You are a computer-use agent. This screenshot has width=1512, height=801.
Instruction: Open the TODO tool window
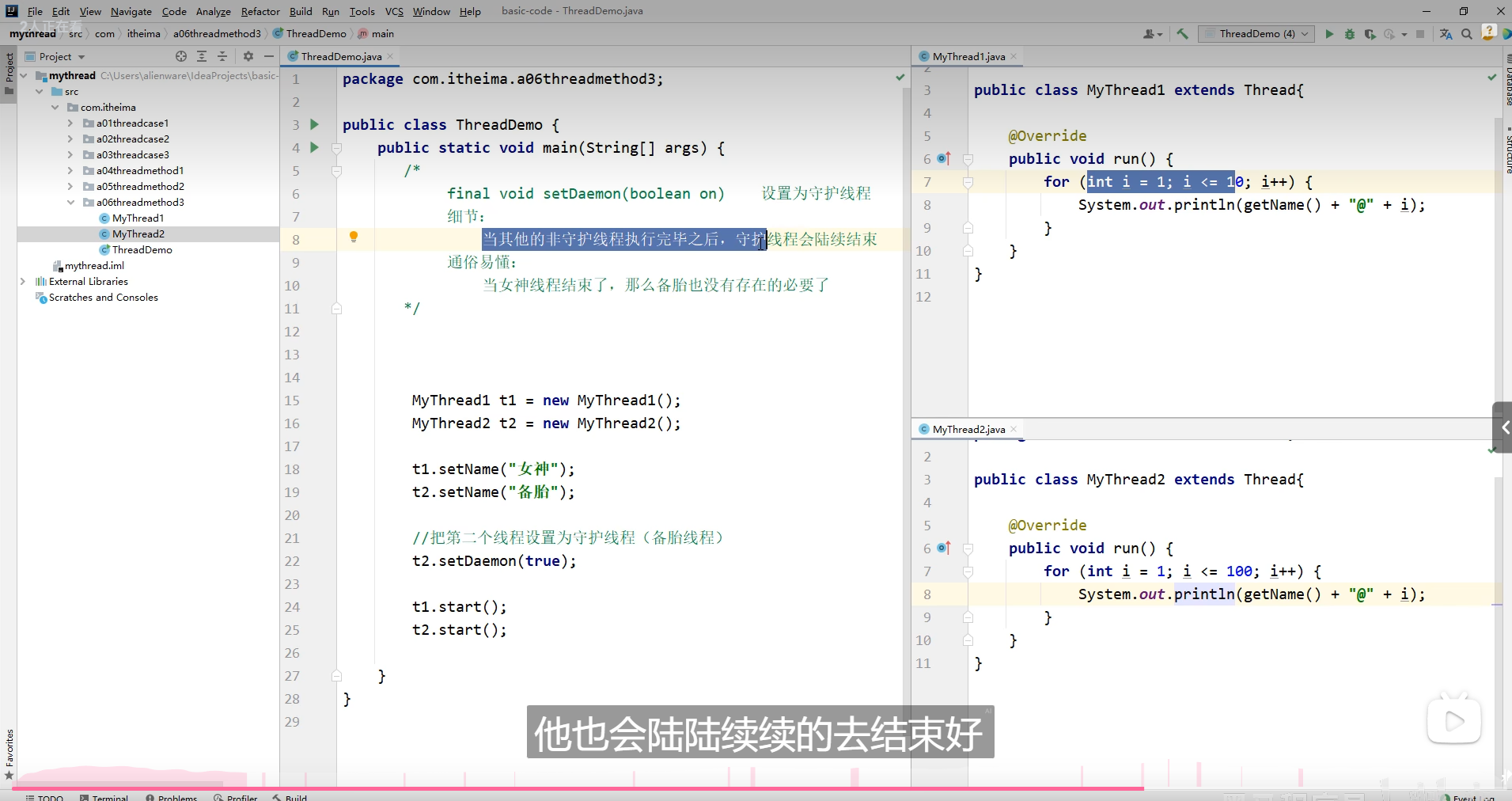pos(44,796)
